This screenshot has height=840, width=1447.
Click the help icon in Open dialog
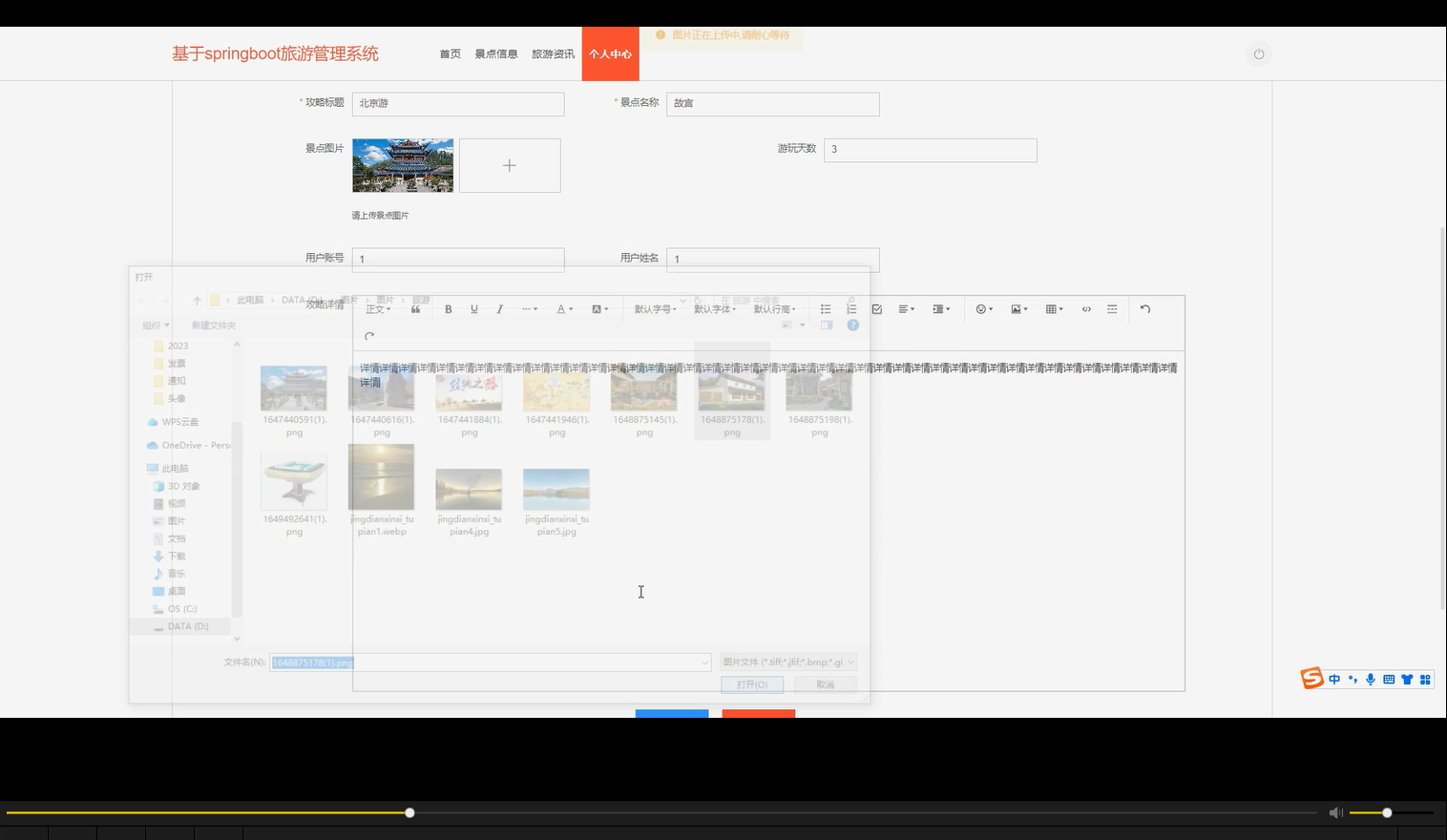853,325
